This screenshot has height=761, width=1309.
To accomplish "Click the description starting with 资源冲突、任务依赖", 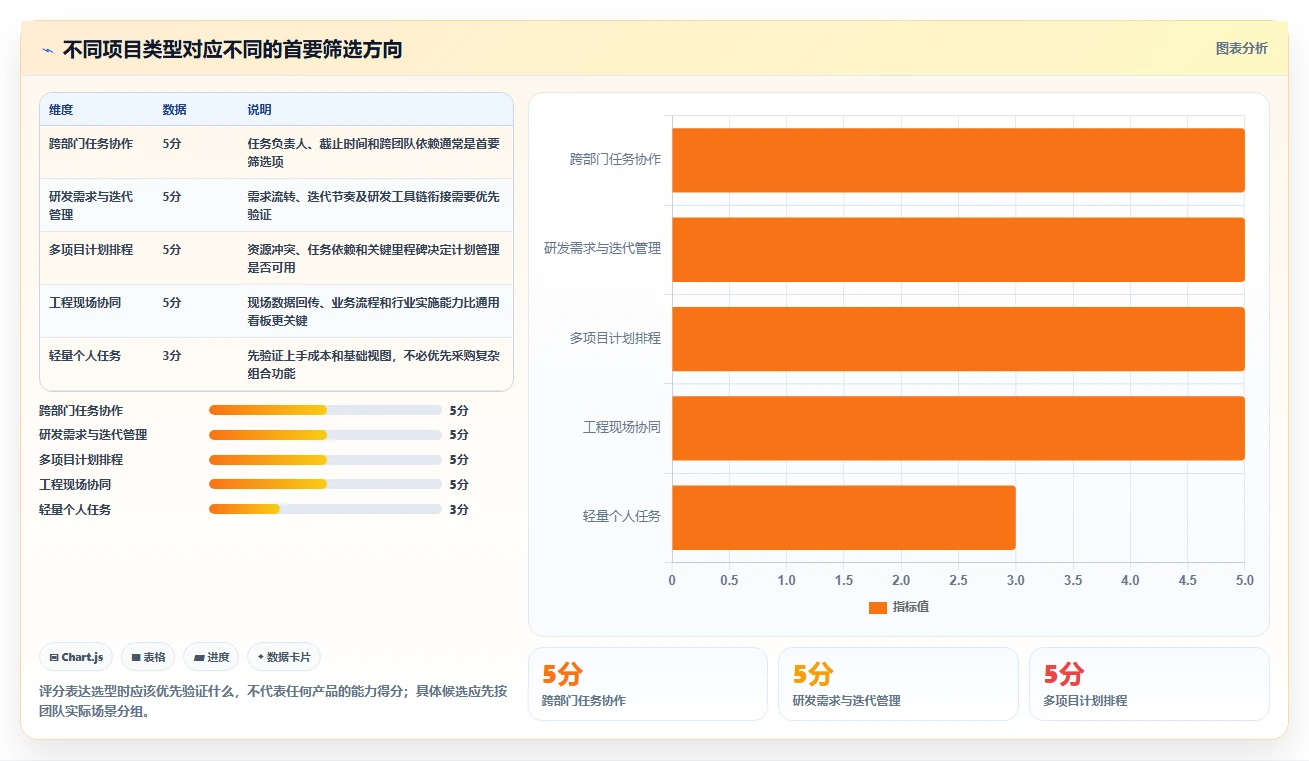I will (x=374, y=258).
